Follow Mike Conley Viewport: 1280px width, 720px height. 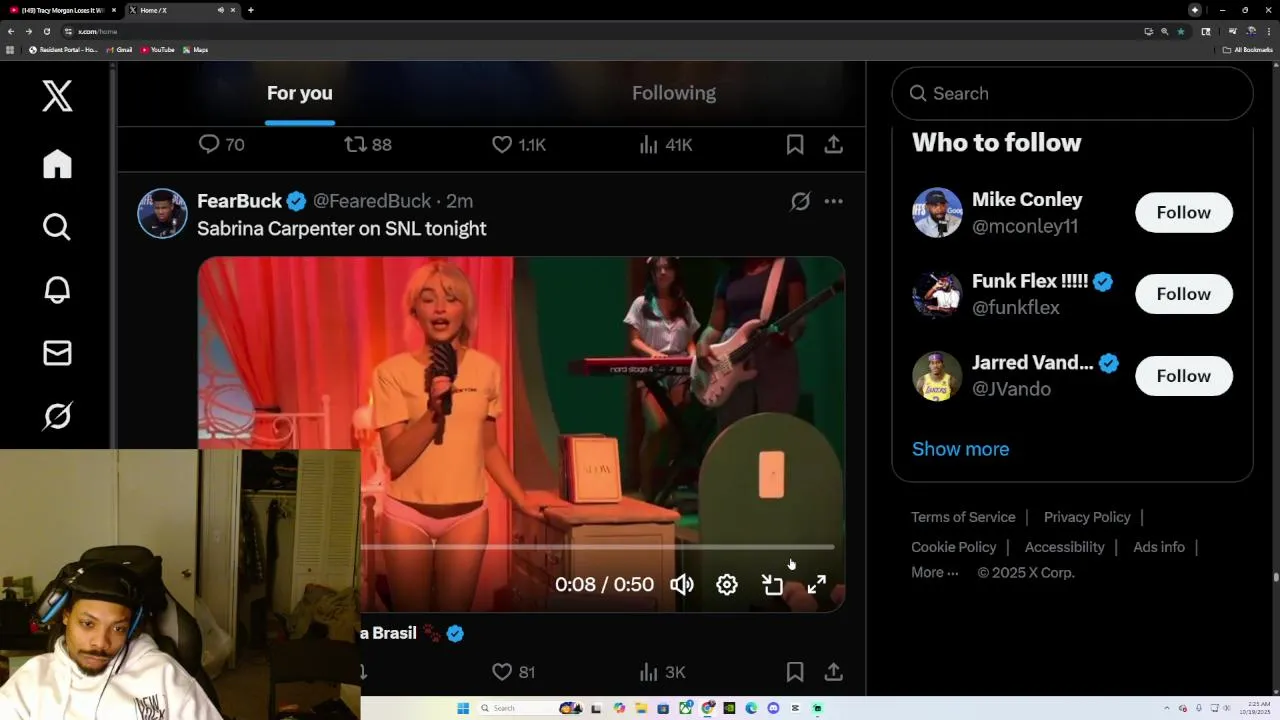pyautogui.click(x=1183, y=212)
